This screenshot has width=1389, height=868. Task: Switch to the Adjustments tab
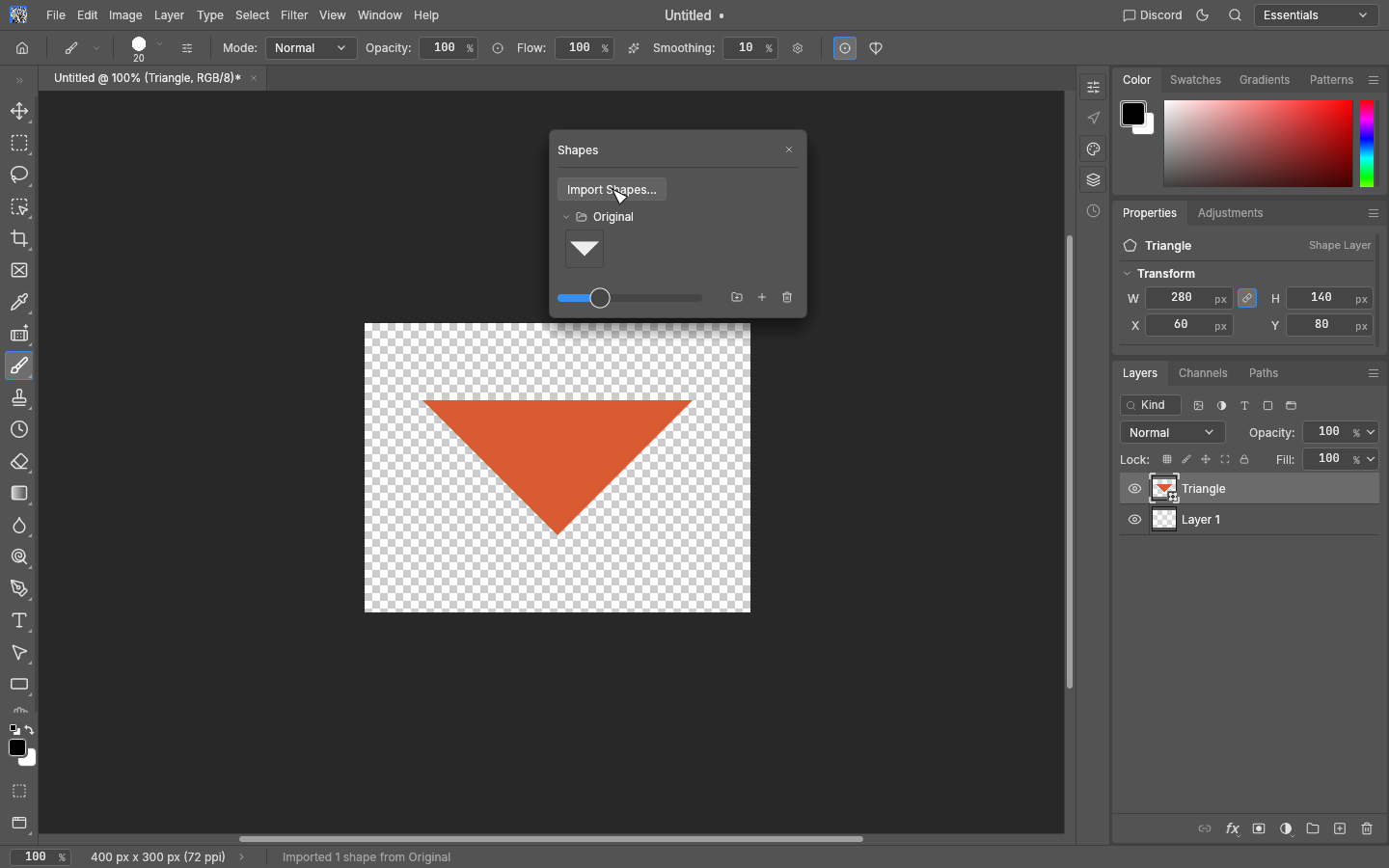pos(1230,213)
